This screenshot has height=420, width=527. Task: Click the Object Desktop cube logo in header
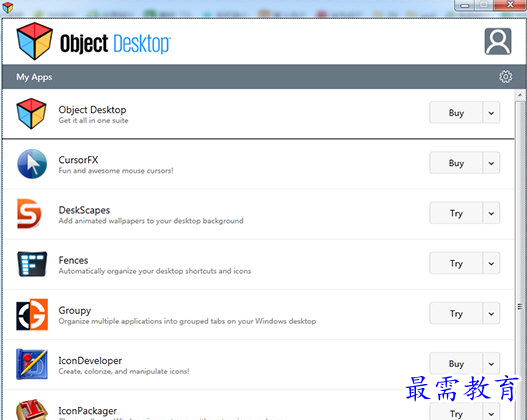[35, 41]
